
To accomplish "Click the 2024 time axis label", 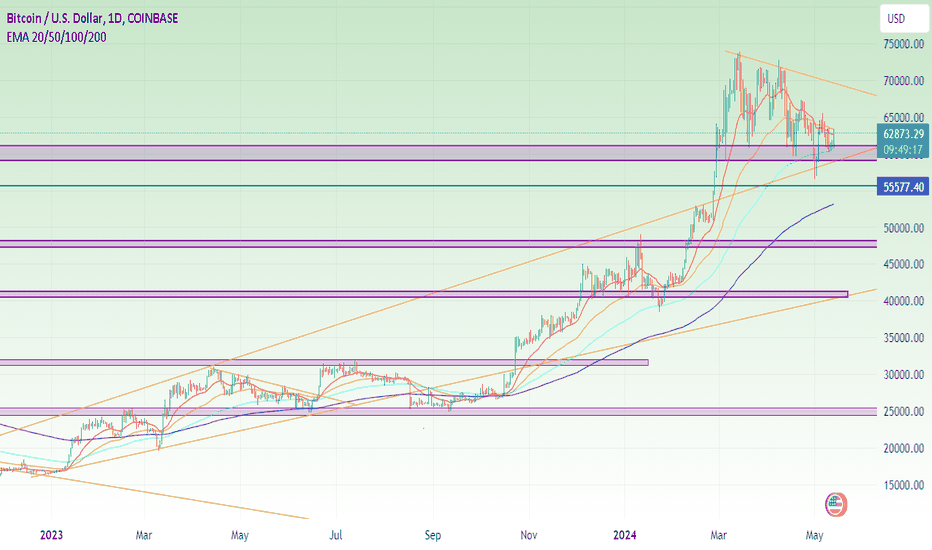I will click(625, 535).
